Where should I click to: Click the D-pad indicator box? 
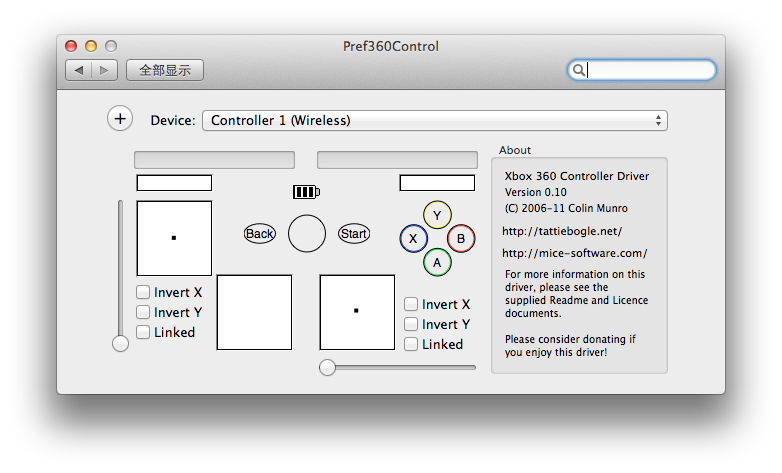pos(254,312)
